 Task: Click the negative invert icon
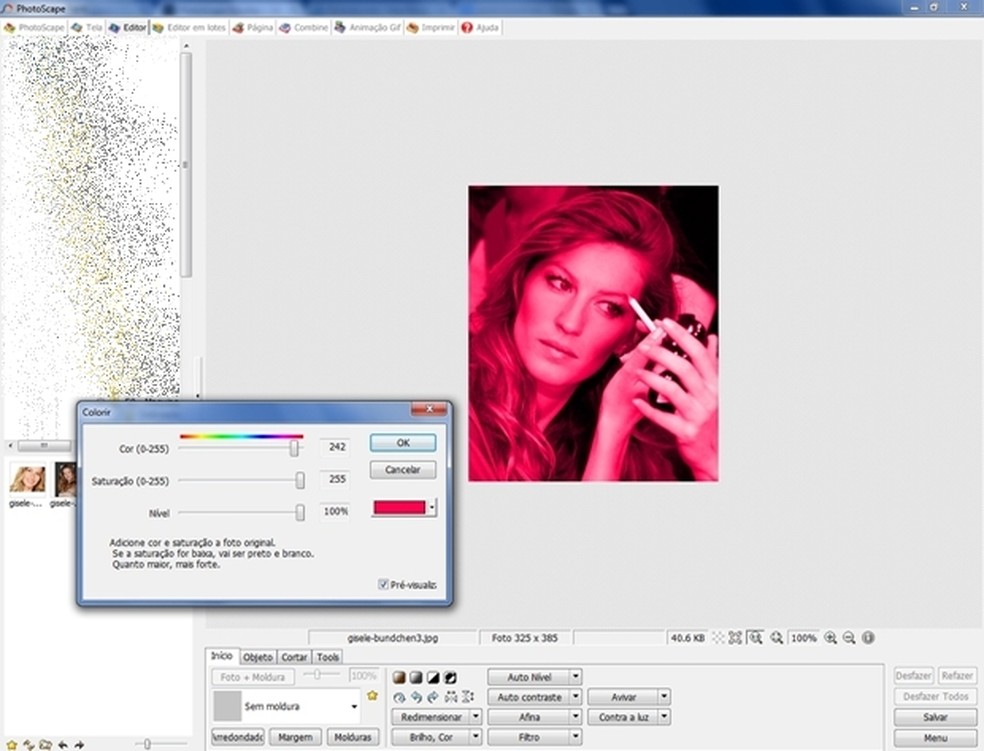coord(450,677)
